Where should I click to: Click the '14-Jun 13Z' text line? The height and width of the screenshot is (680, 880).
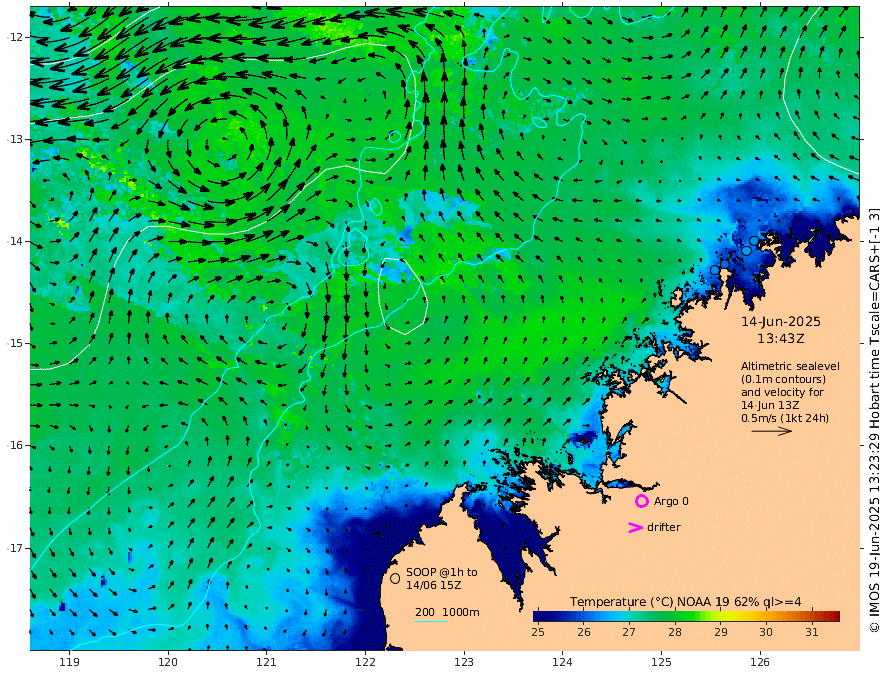[770, 405]
